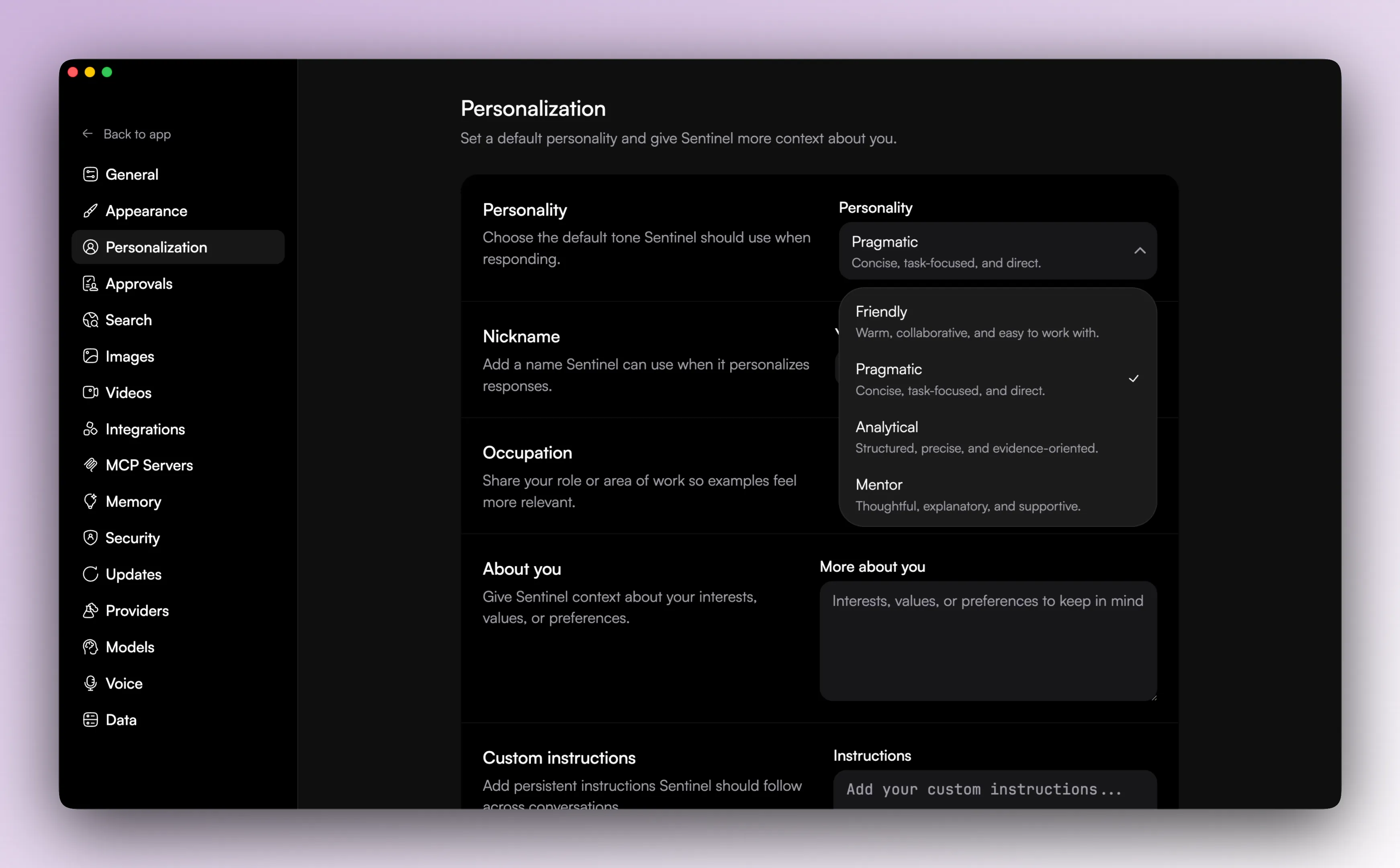1400x868 pixels.
Task: Open General settings from sidebar
Action: (131, 174)
